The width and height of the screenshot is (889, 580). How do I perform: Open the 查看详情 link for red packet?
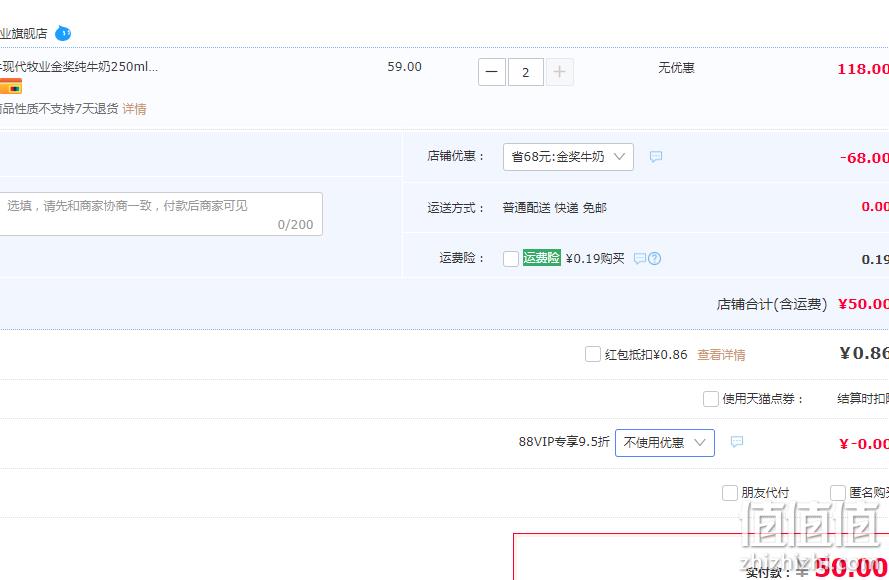(x=721, y=355)
